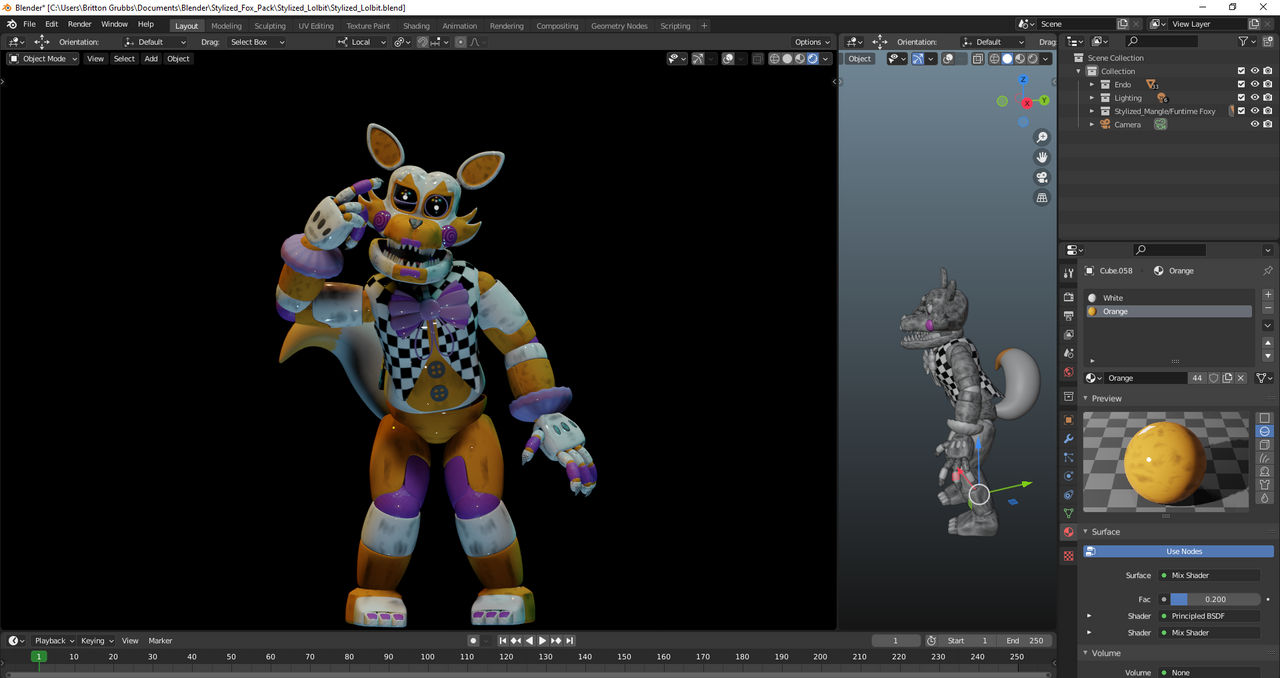Open the Render menu
1280x678 pixels.
[80, 24]
